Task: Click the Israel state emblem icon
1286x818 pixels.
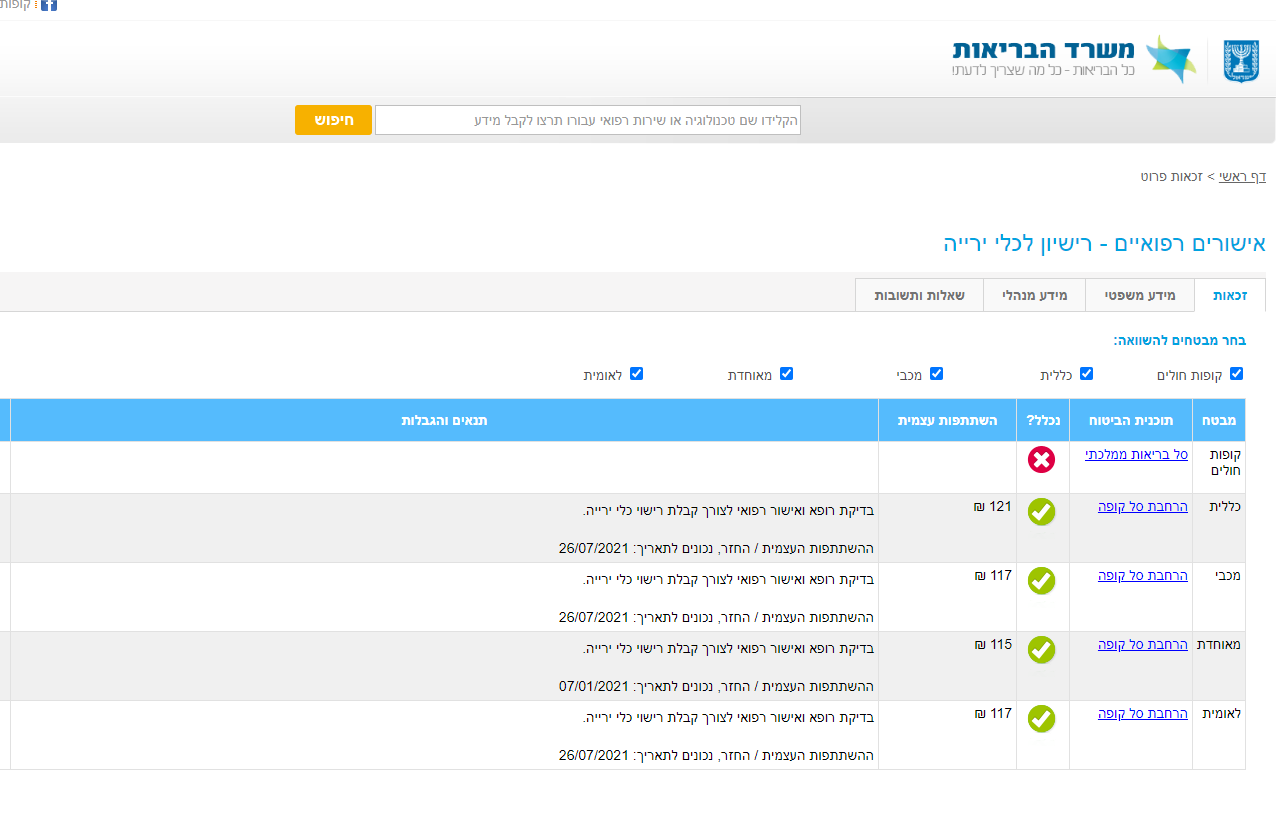Action: (x=1243, y=60)
